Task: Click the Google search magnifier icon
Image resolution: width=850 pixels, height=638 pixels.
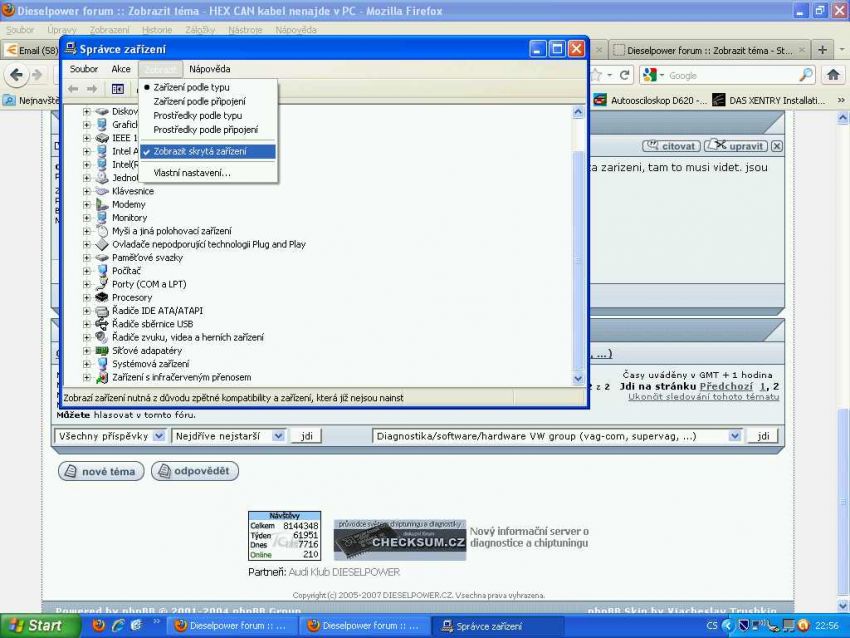Action: coord(806,75)
